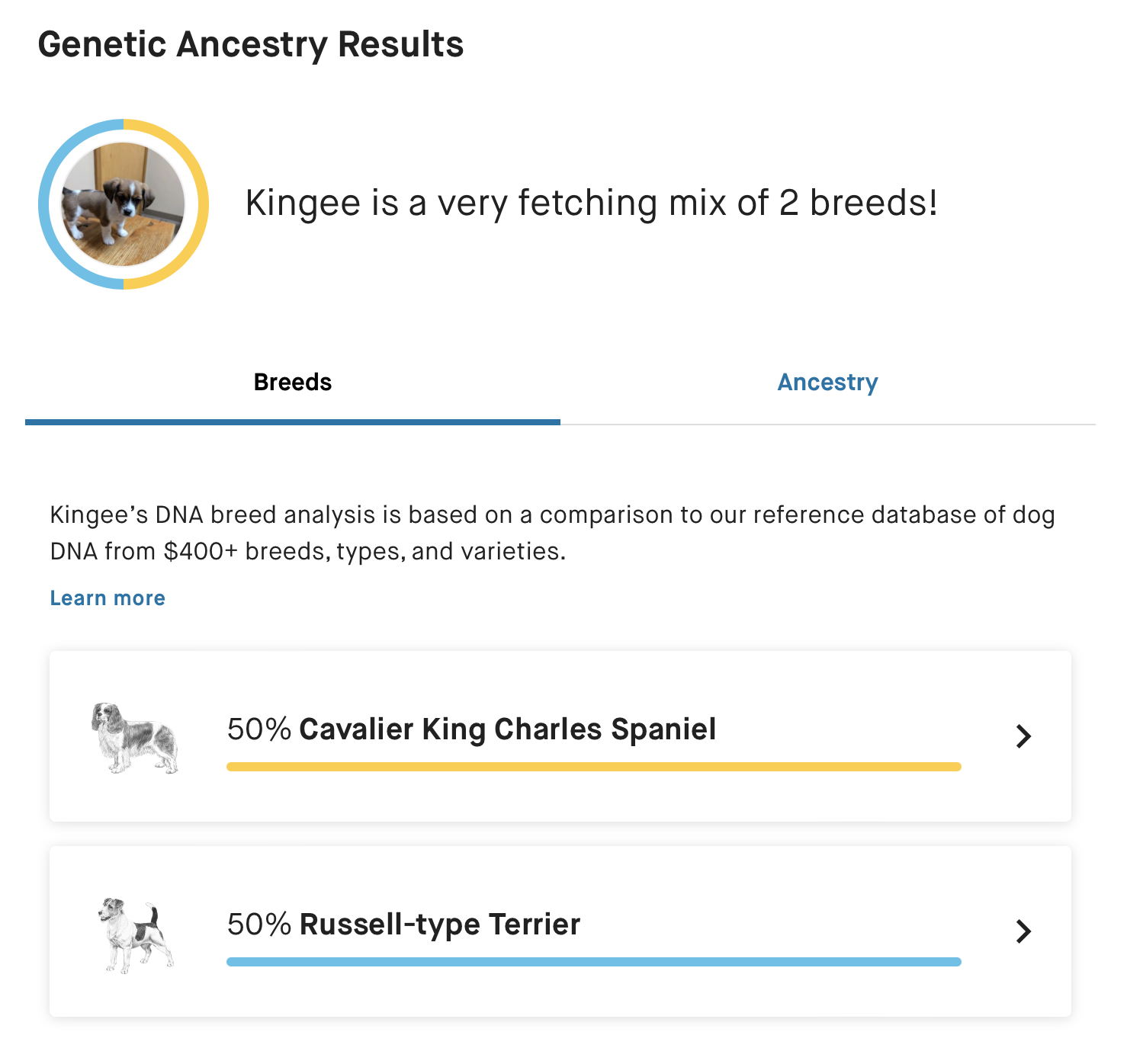Open the Learn more link
This screenshot has height=1064, width=1127.
108,598
